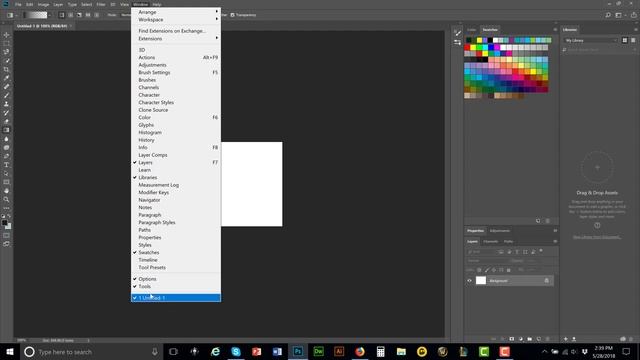Add layer mask from Layers panel footer
The width and height of the screenshot is (640, 360).
point(512,339)
